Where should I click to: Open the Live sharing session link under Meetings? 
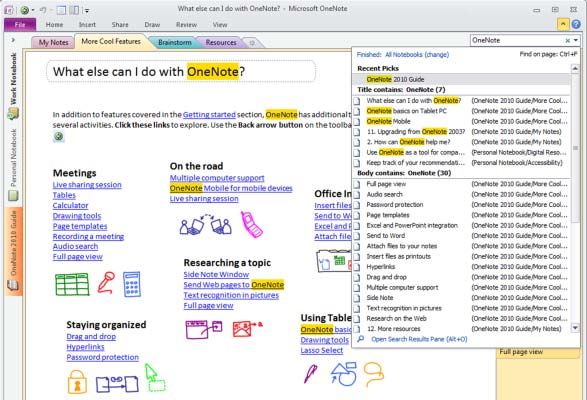[87, 185]
